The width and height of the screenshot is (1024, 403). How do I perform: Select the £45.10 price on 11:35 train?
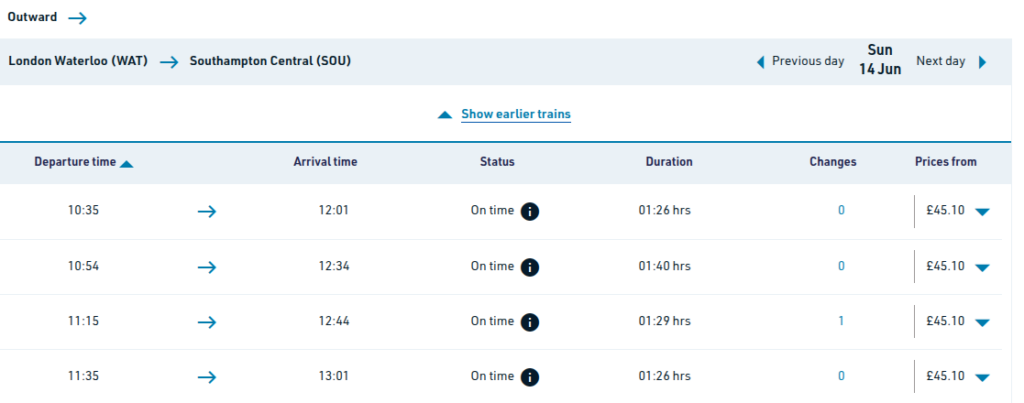[x=945, y=376]
